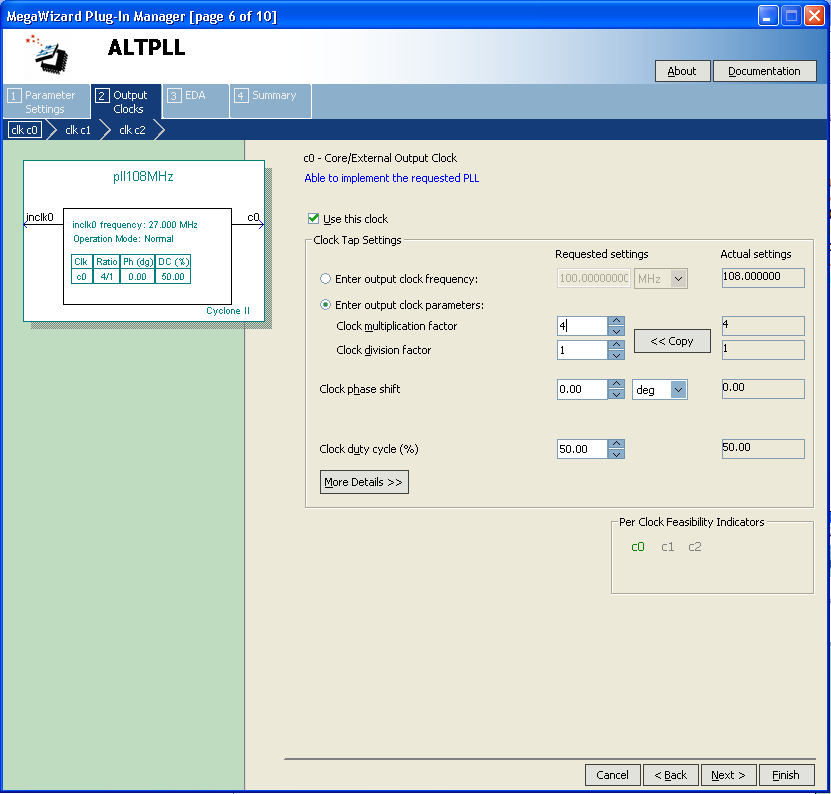Click the Finish button

coord(786,775)
